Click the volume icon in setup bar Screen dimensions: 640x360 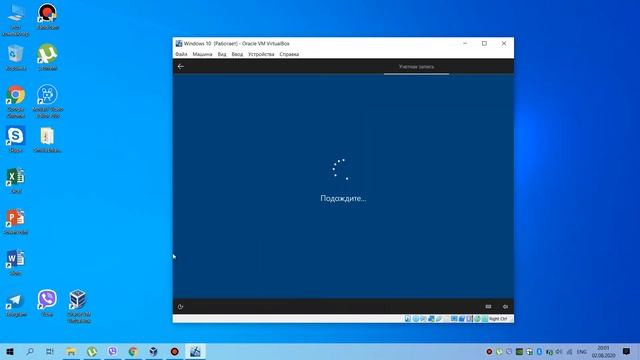(x=505, y=307)
